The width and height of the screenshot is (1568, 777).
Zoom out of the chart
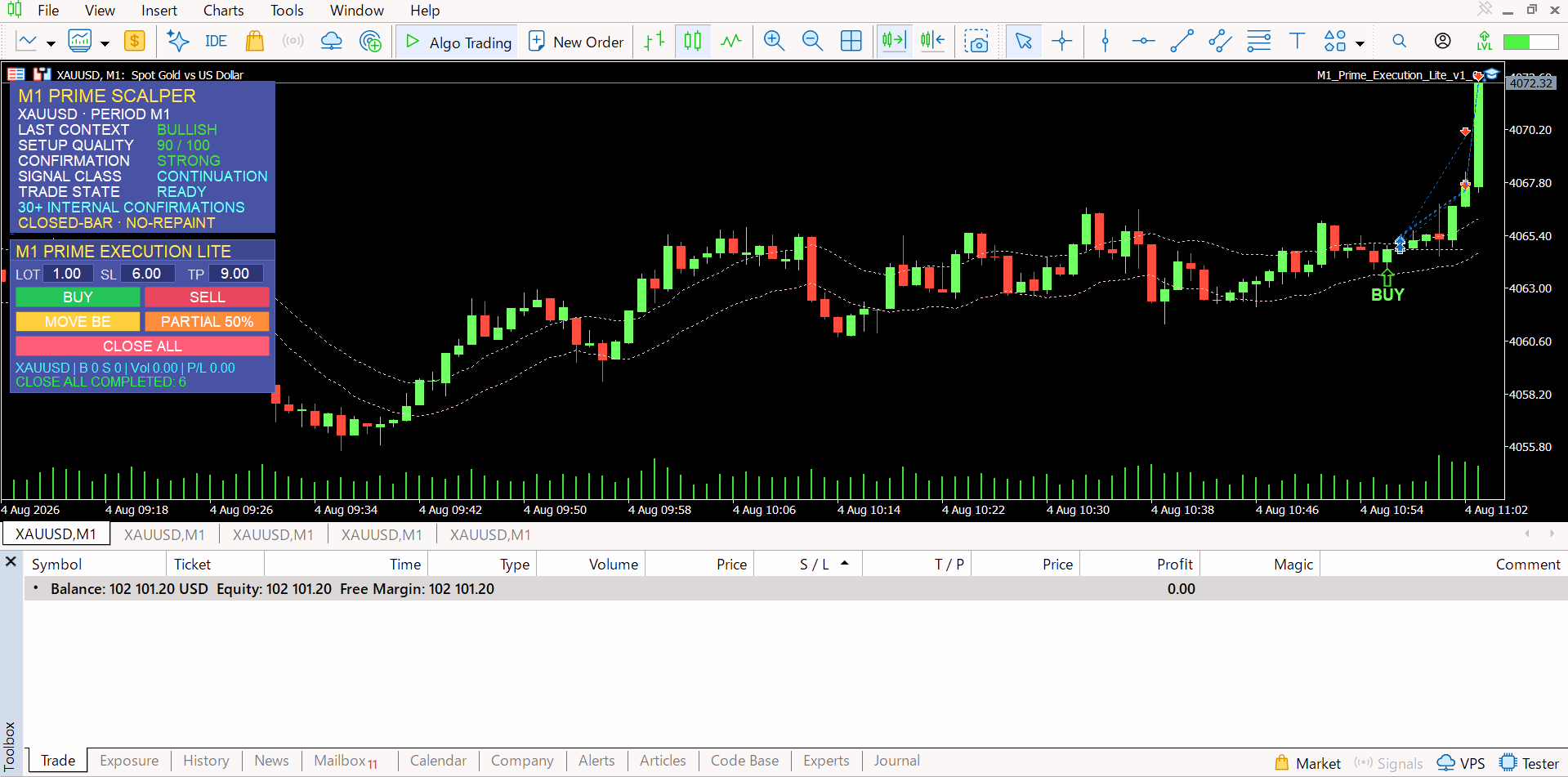pyautogui.click(x=812, y=41)
